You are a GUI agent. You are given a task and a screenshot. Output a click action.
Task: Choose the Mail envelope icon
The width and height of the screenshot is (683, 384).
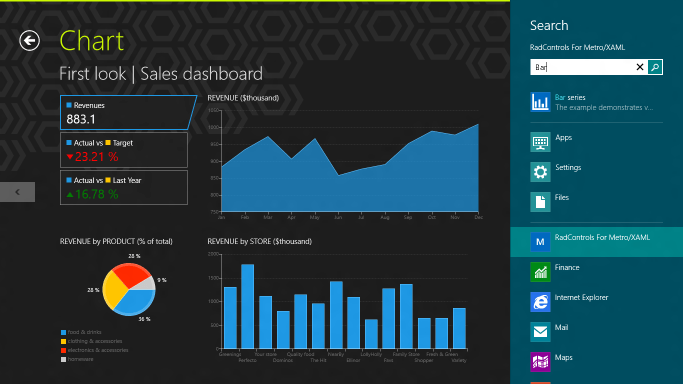click(540, 332)
